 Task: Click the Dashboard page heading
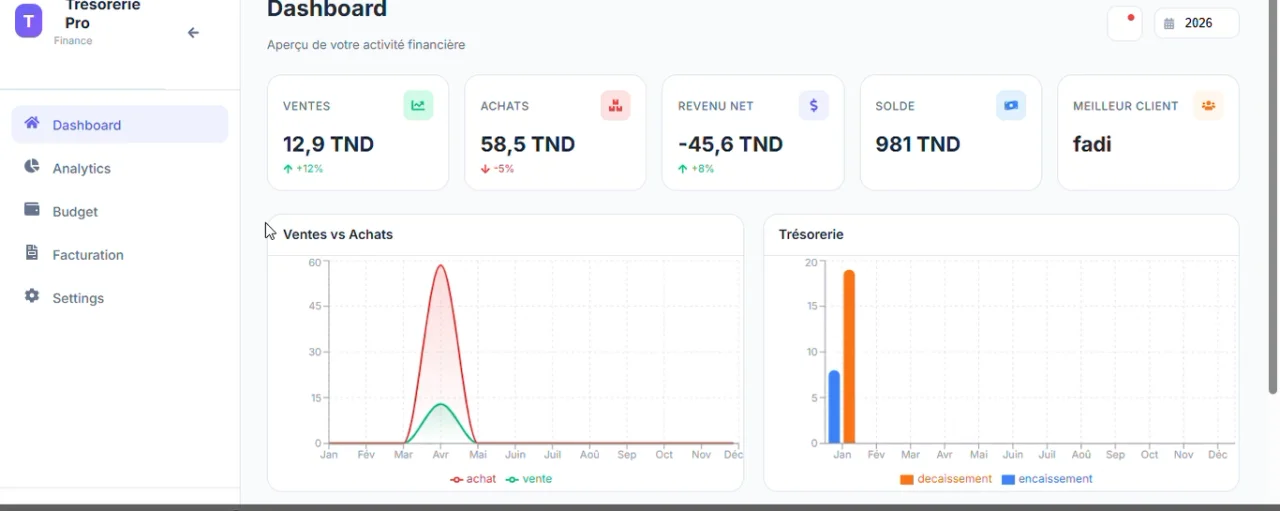(327, 10)
